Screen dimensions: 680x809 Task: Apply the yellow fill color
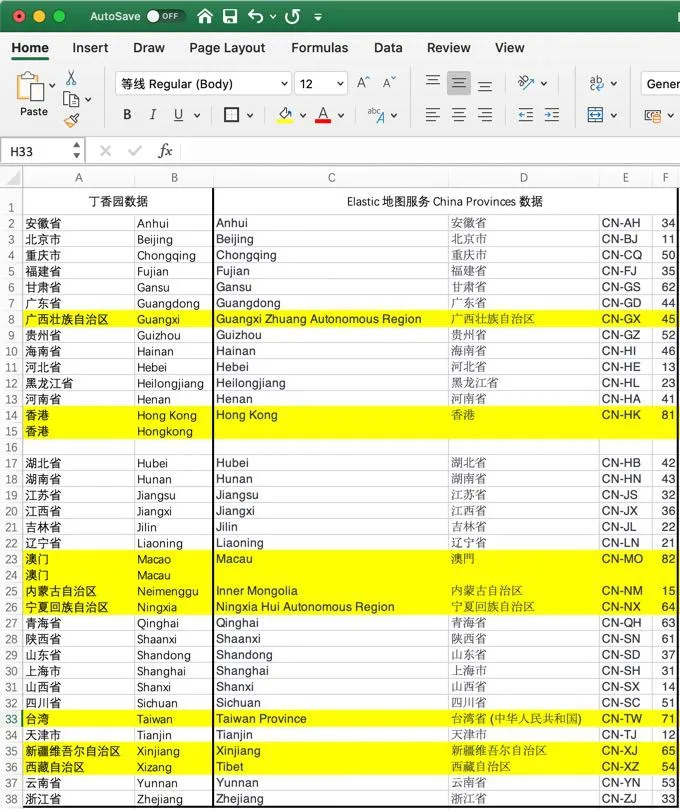285,115
